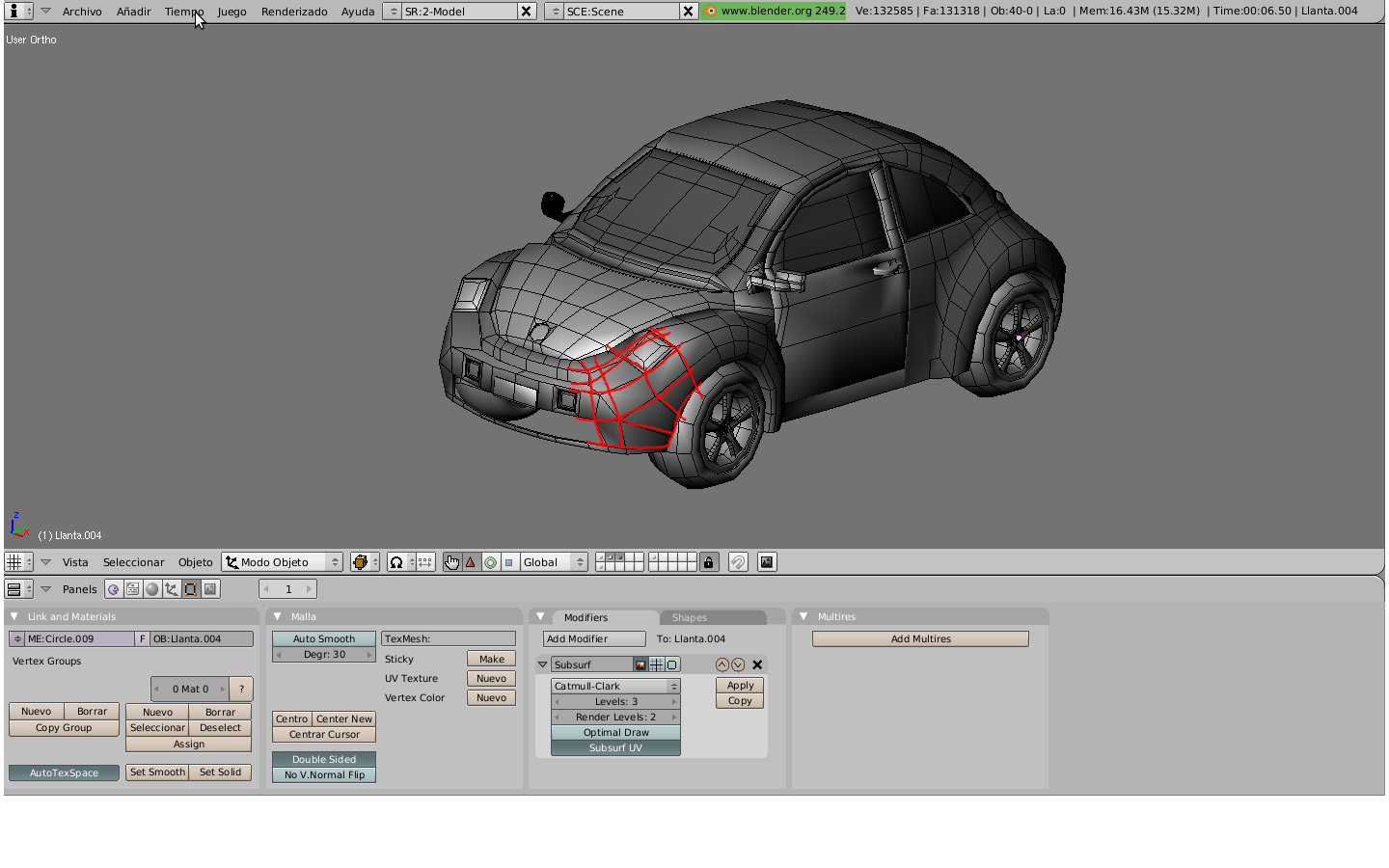Toggle Subsurf modifier in interactive display
The width and height of the screenshot is (1389, 868).
(657, 665)
